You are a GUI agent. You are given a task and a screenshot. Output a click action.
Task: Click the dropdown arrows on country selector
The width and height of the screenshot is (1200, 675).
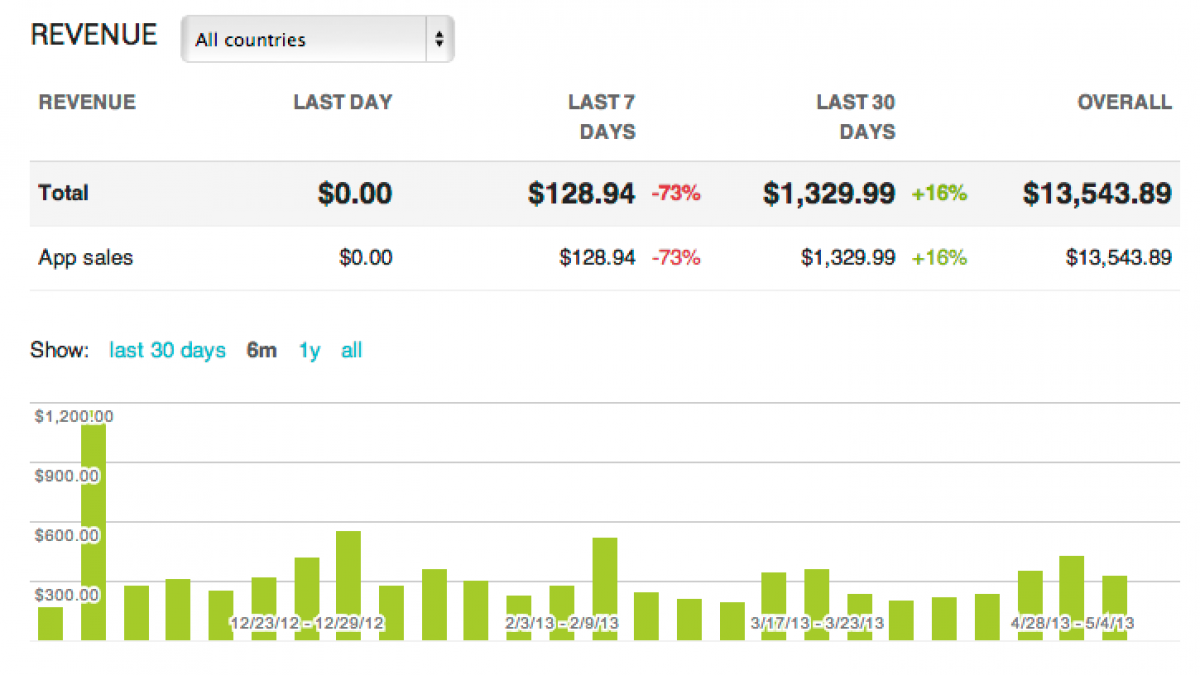[438, 40]
